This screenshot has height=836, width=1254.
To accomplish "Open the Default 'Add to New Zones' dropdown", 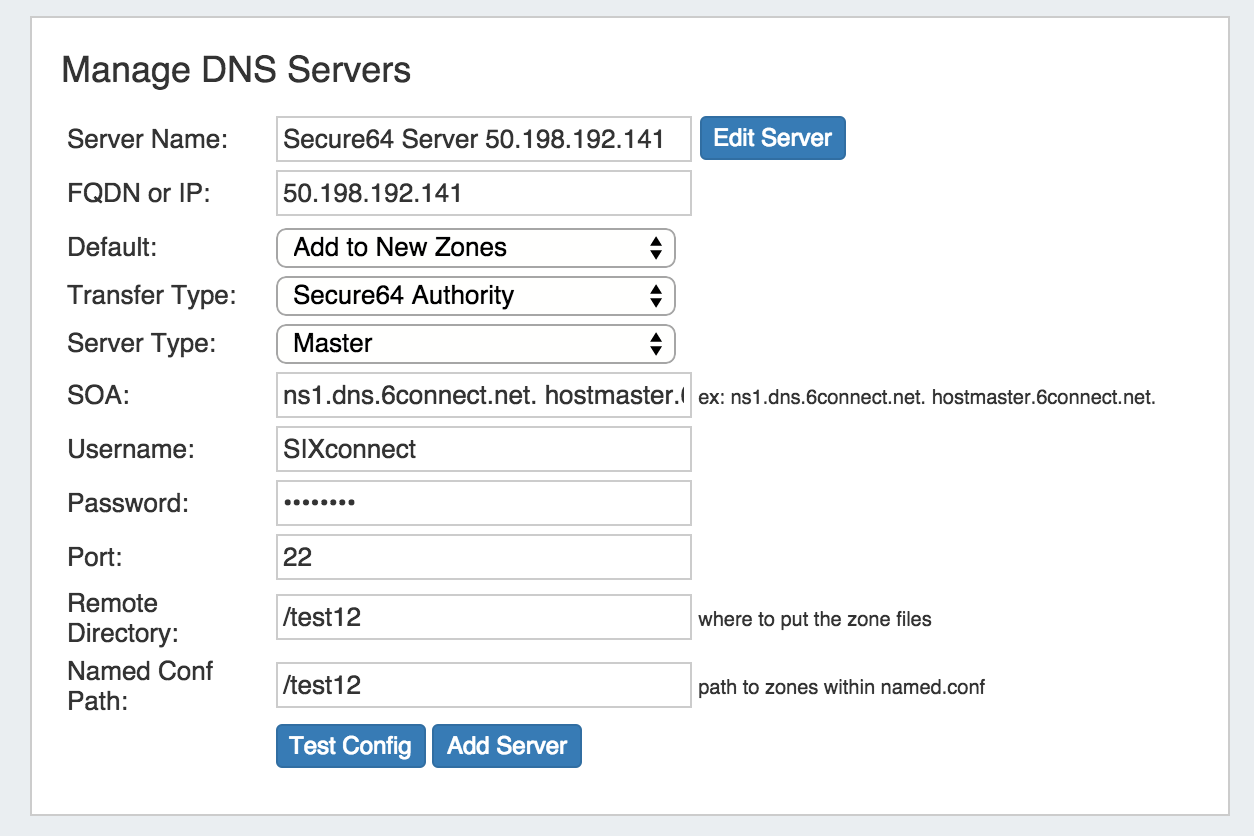I will tap(475, 247).
